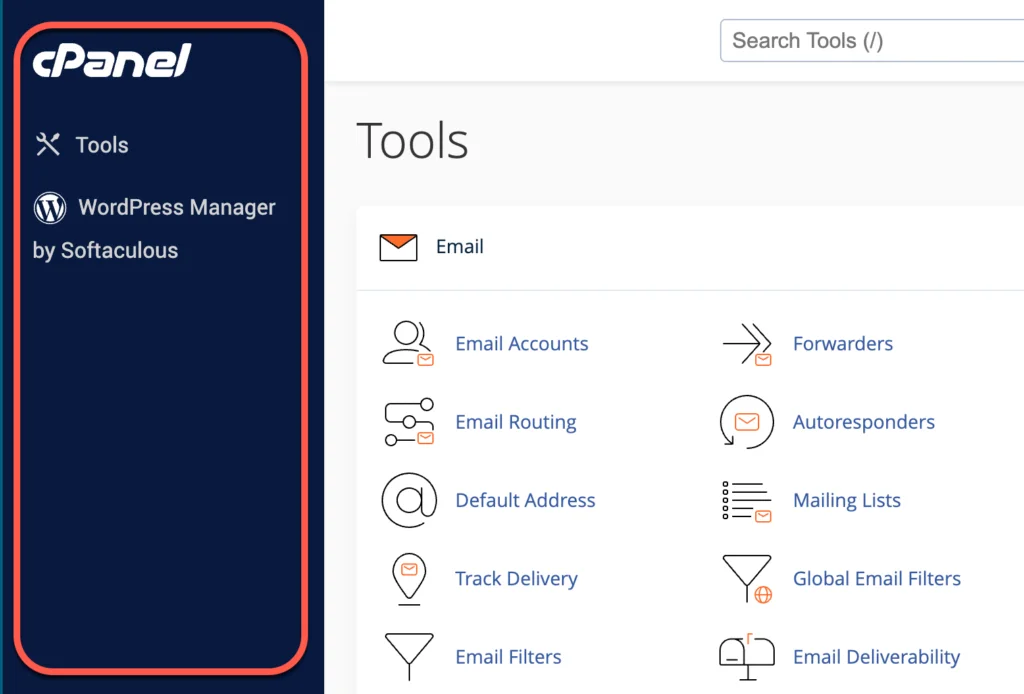Click the Email Accounts icon
The image size is (1024, 694).
coord(408,343)
